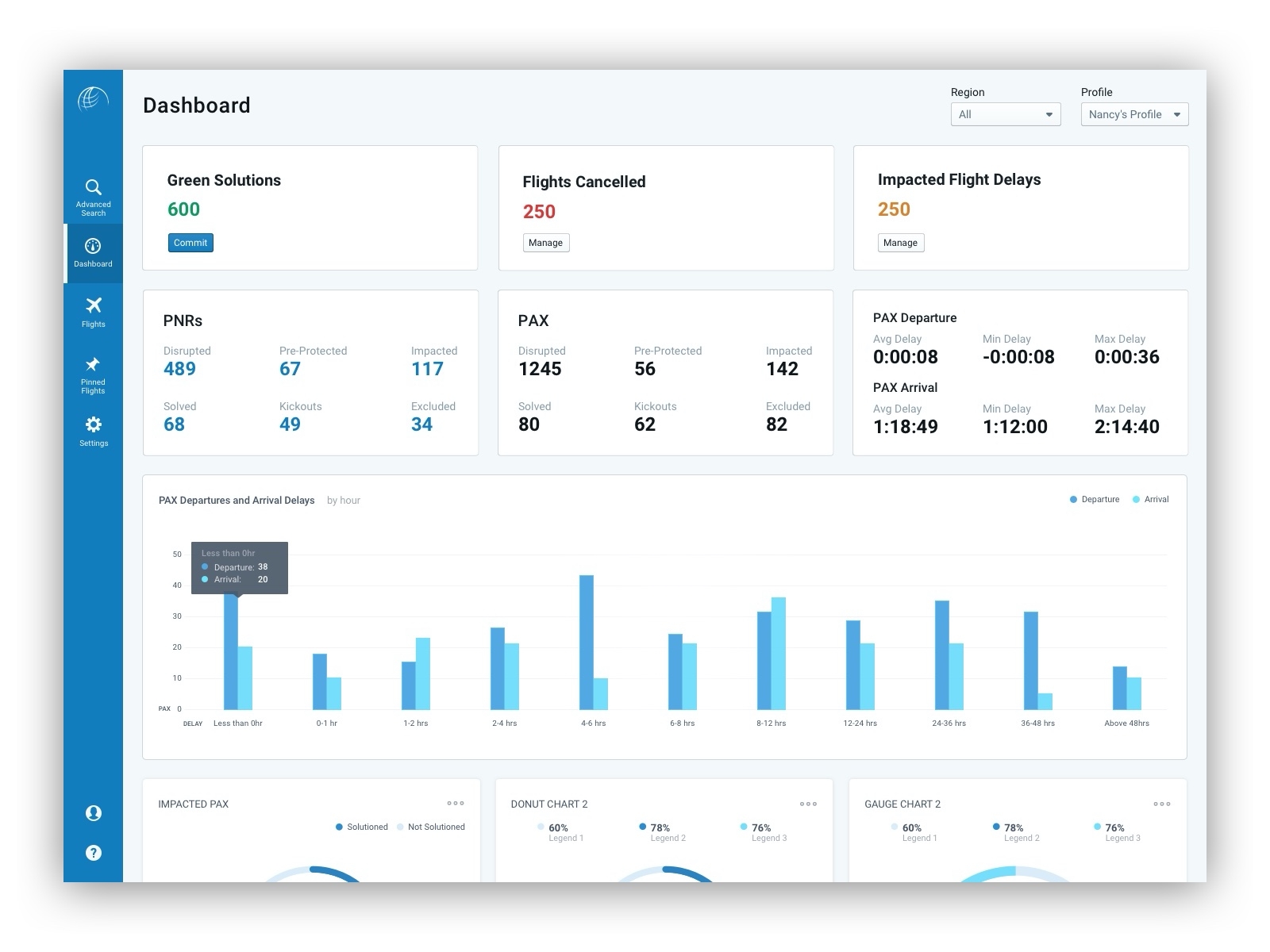Open the Gauge Chart 2 overflow menu

1163,804
